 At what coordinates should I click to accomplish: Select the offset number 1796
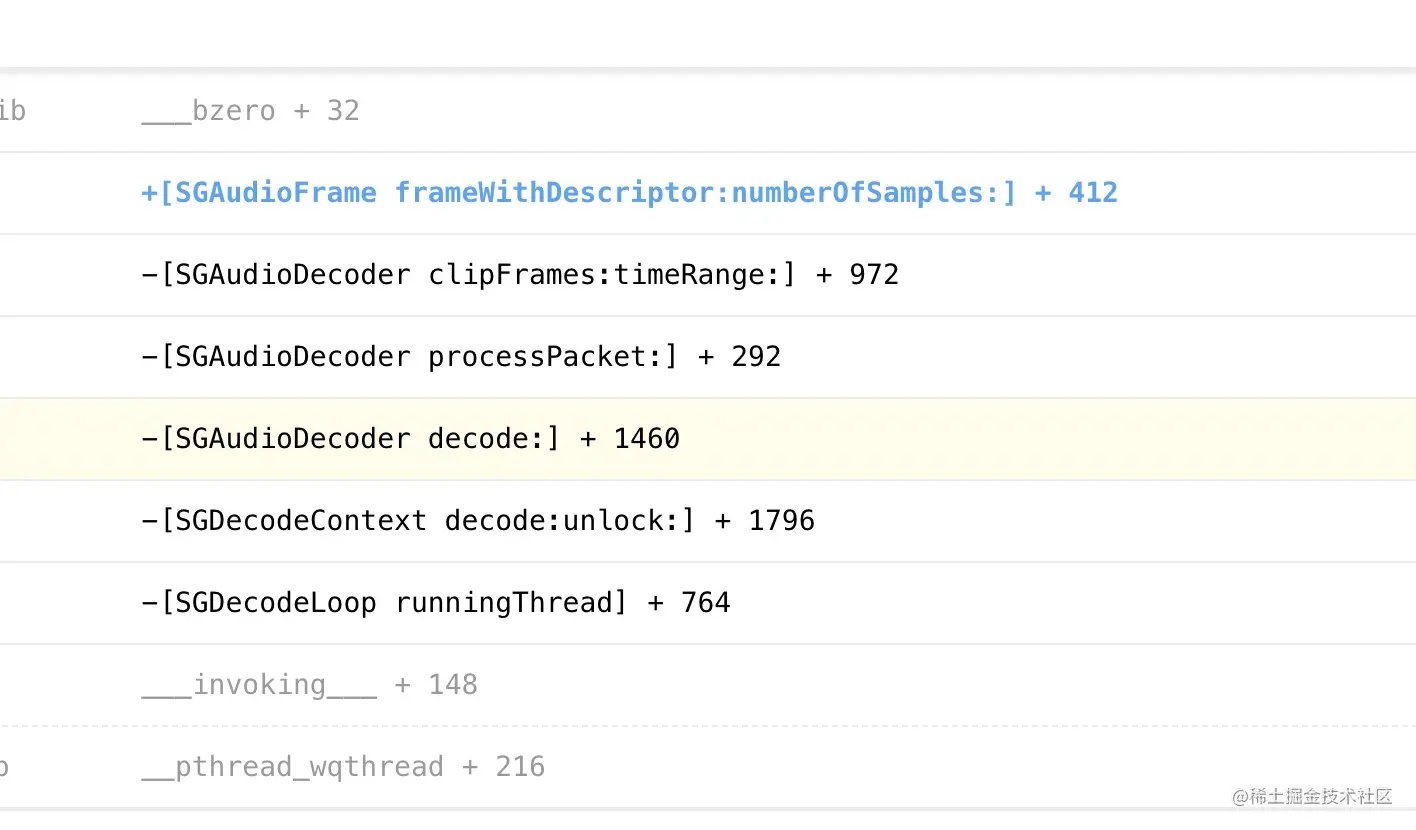click(781, 520)
